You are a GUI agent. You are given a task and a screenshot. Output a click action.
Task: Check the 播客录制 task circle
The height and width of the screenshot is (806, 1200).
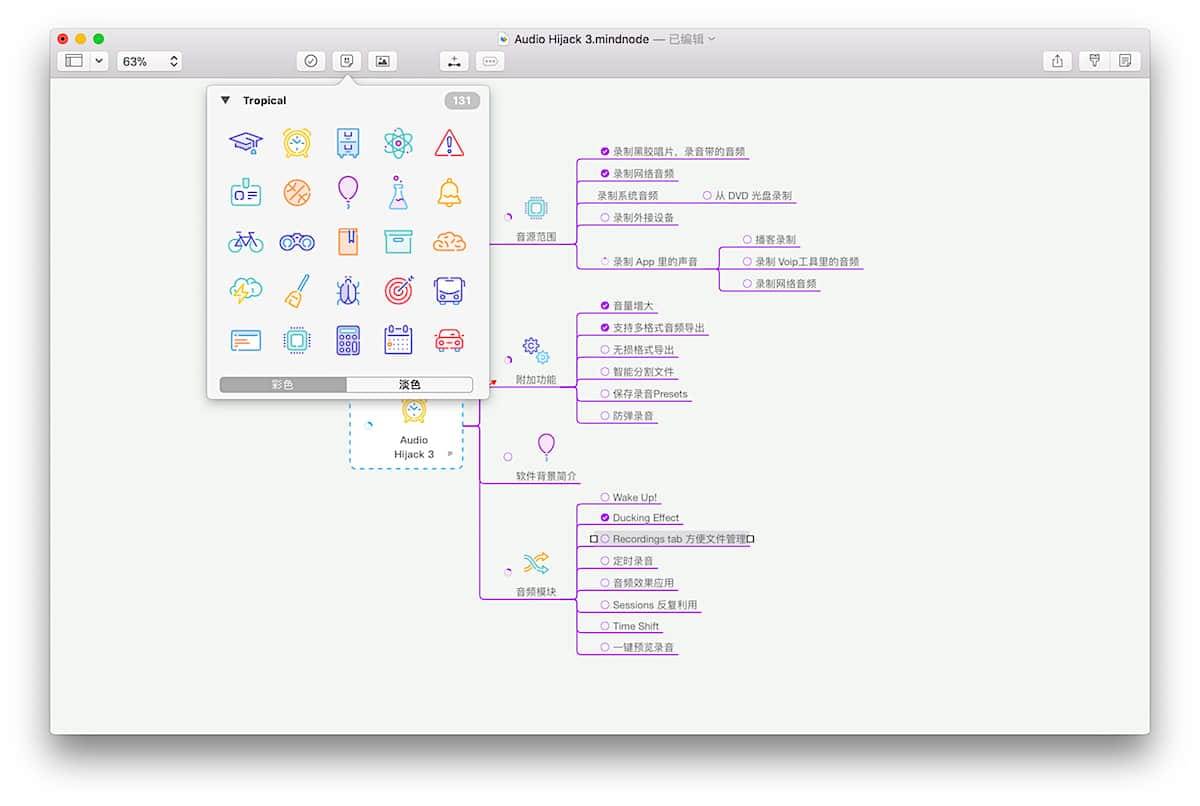click(747, 240)
